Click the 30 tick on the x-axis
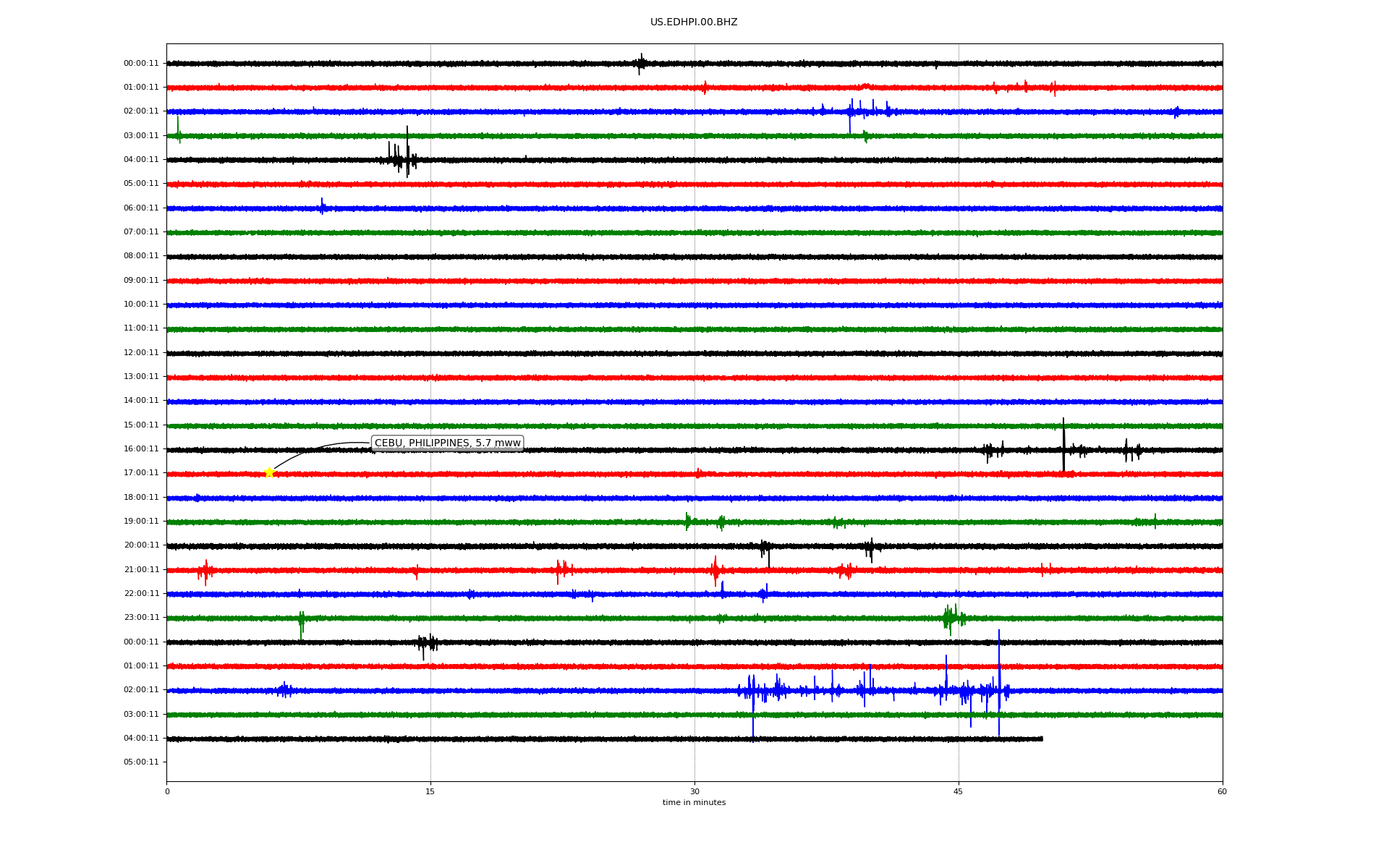1389x868 pixels. 694,791
